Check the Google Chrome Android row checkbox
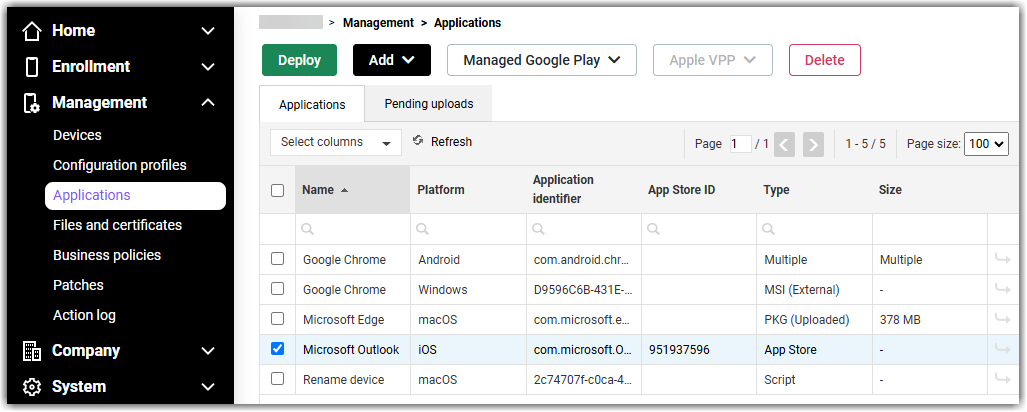The image size is (1027, 412). point(278,259)
